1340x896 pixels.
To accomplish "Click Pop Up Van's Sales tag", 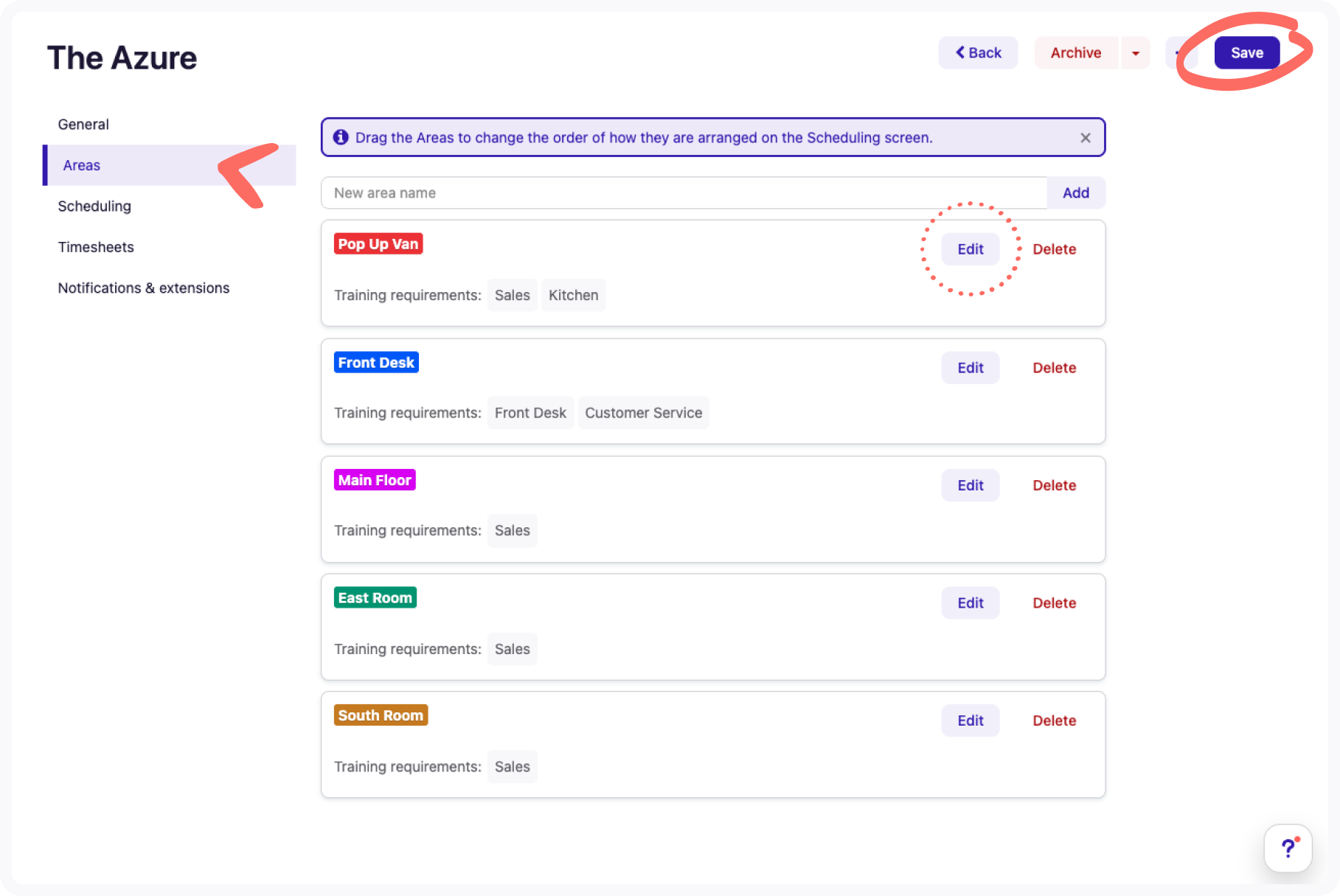I will pos(512,295).
